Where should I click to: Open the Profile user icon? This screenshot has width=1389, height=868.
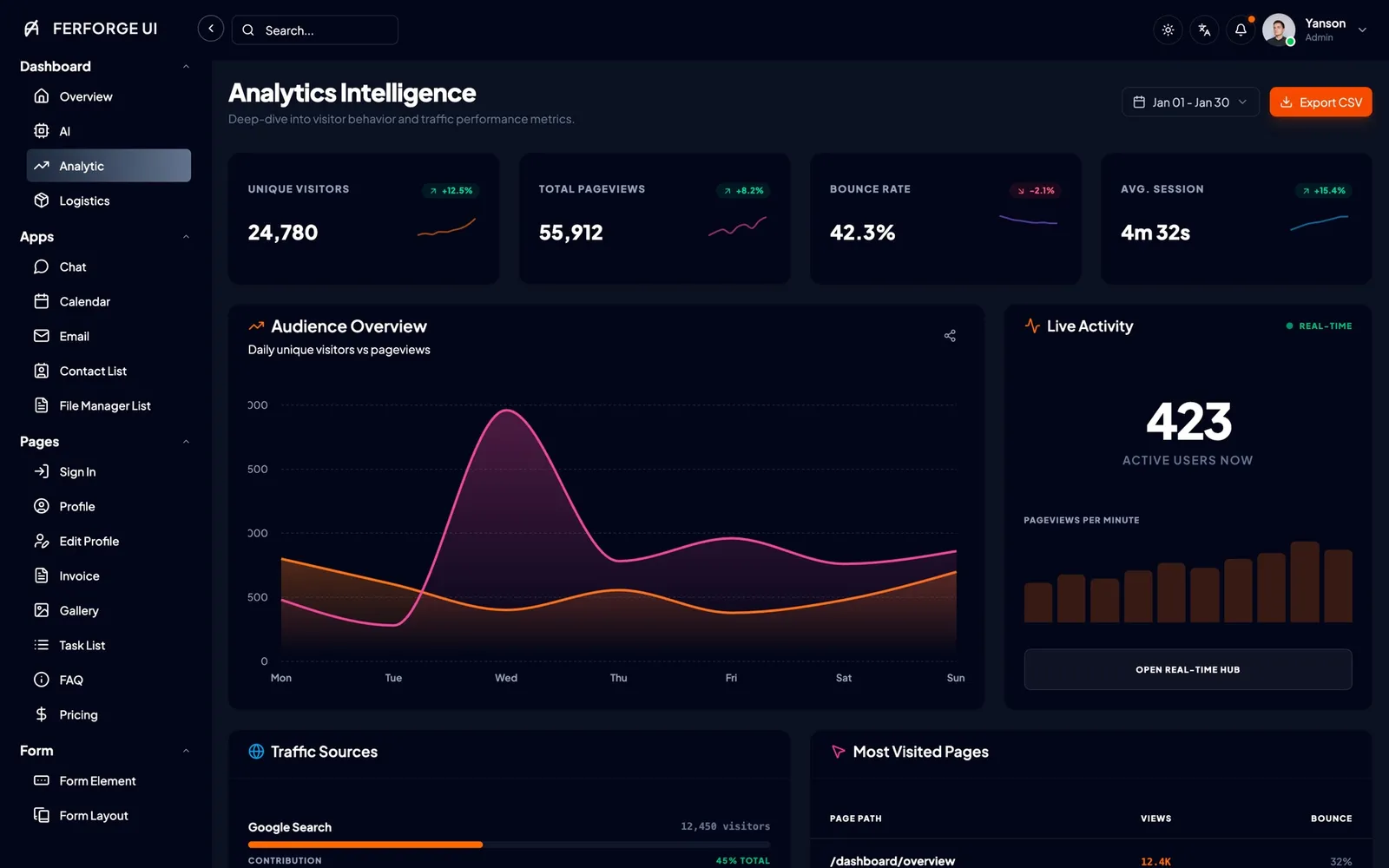pyautogui.click(x=41, y=506)
